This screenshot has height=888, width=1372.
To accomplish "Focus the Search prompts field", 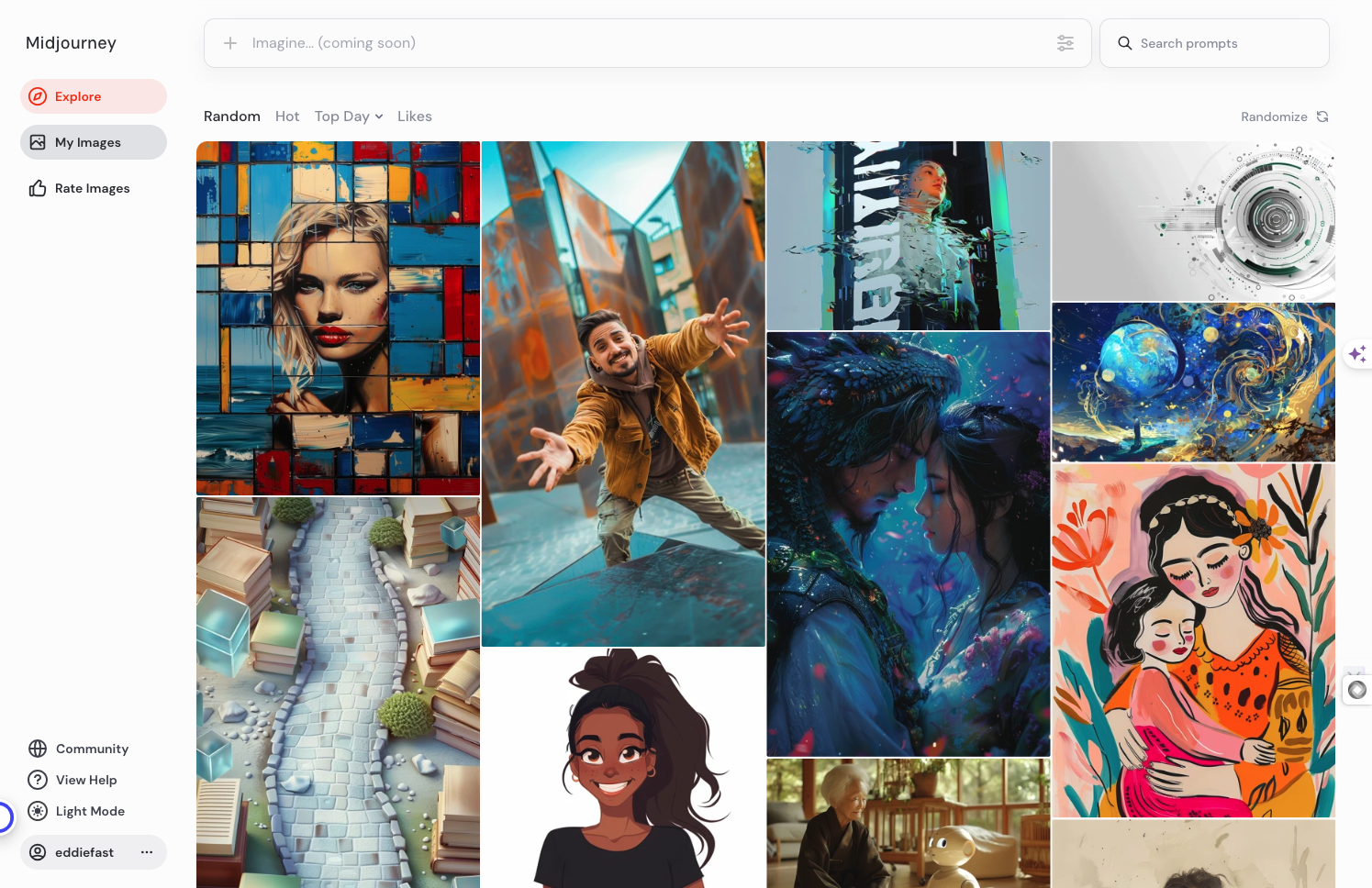I will (1214, 43).
